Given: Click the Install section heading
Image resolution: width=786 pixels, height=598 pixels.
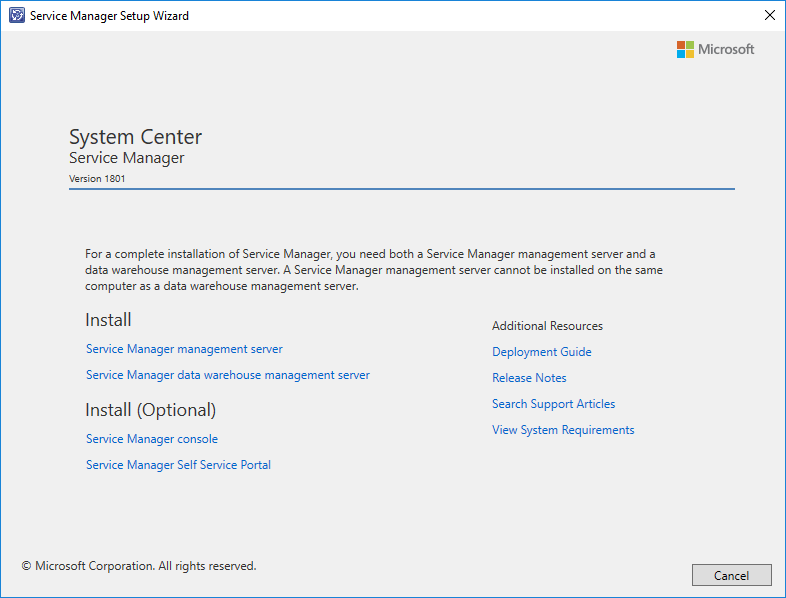Looking at the screenshot, I should (108, 320).
